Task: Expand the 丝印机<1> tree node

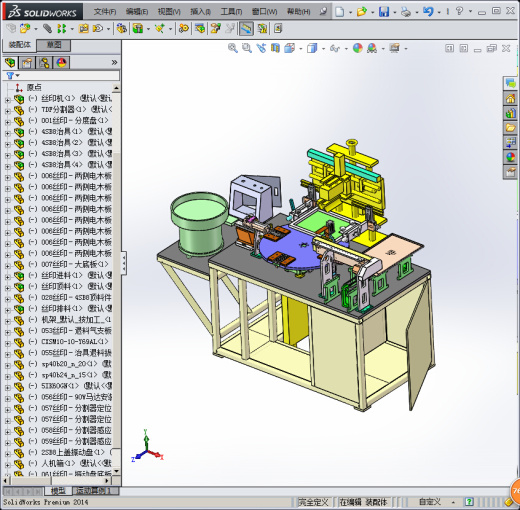Action: click(x=7, y=99)
